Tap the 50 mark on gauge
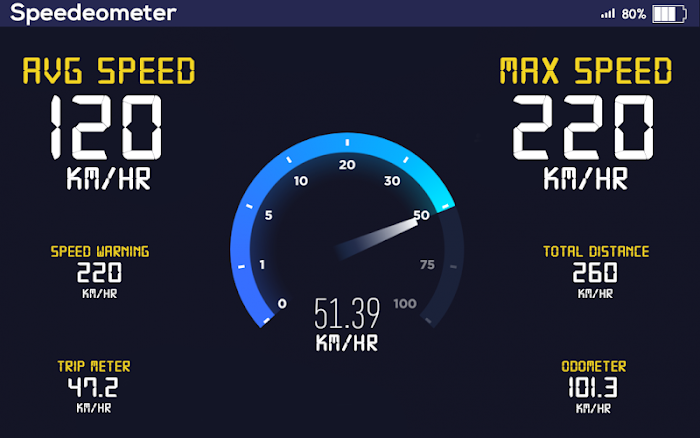The image size is (700, 438). pos(421,215)
